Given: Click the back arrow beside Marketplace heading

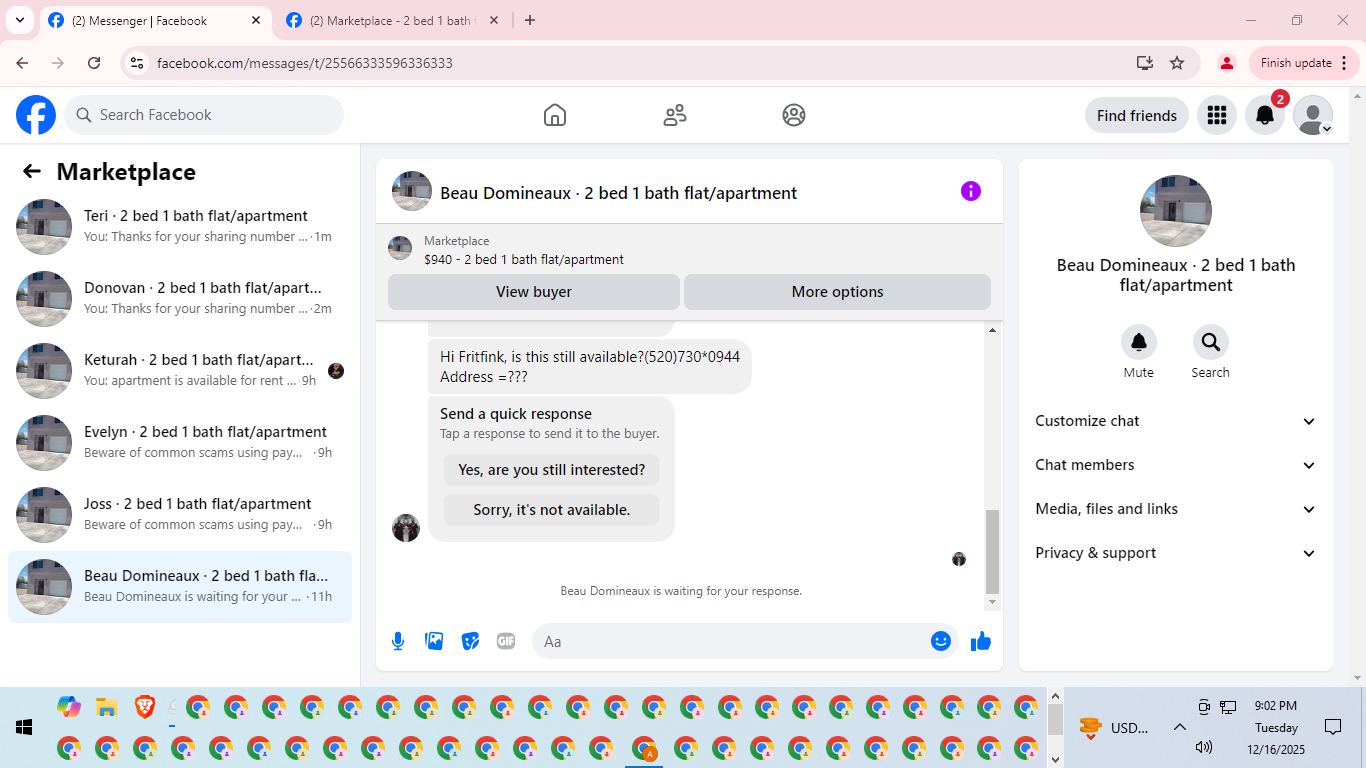Looking at the screenshot, I should 32,171.
